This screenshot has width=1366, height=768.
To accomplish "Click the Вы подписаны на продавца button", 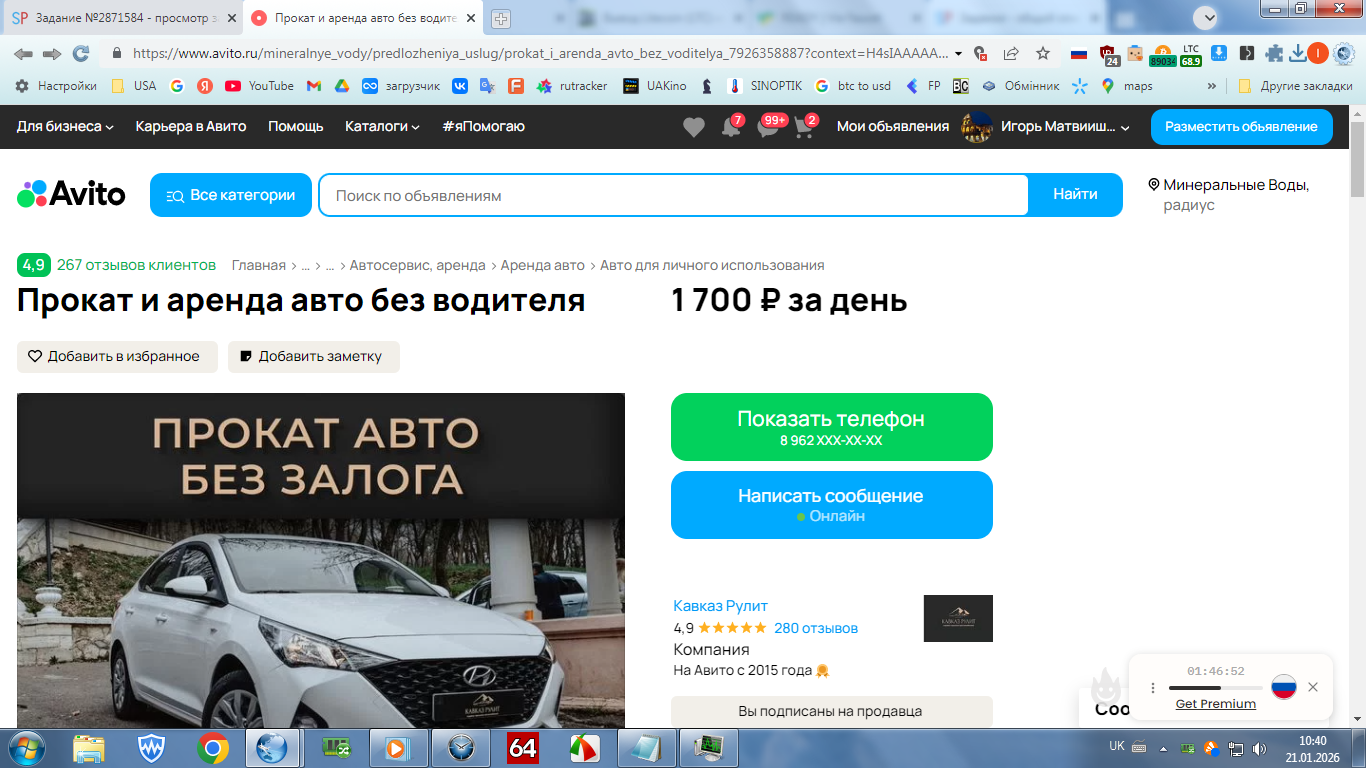I will (832, 711).
